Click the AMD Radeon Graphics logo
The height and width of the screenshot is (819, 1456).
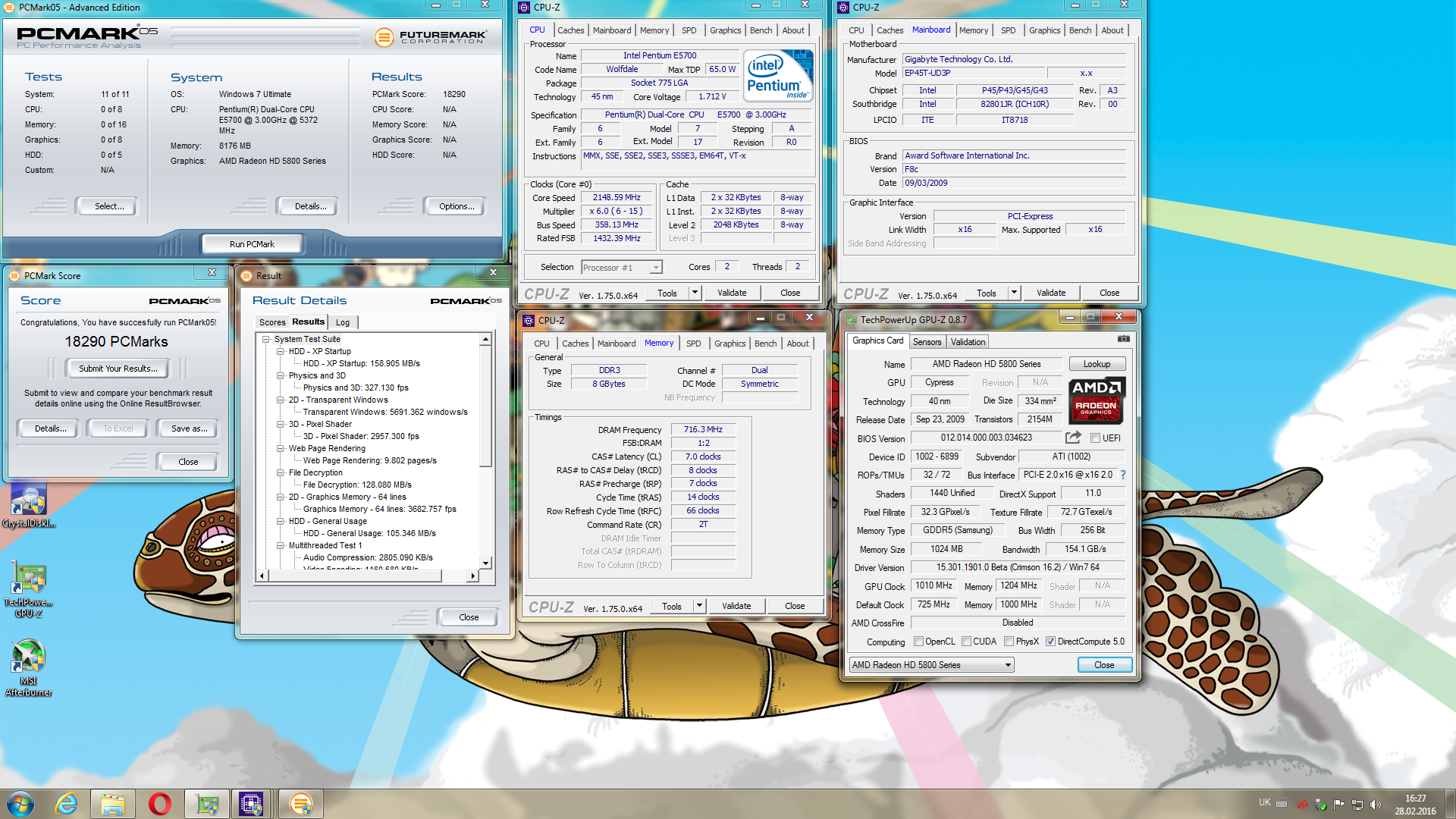pyautogui.click(x=1097, y=400)
